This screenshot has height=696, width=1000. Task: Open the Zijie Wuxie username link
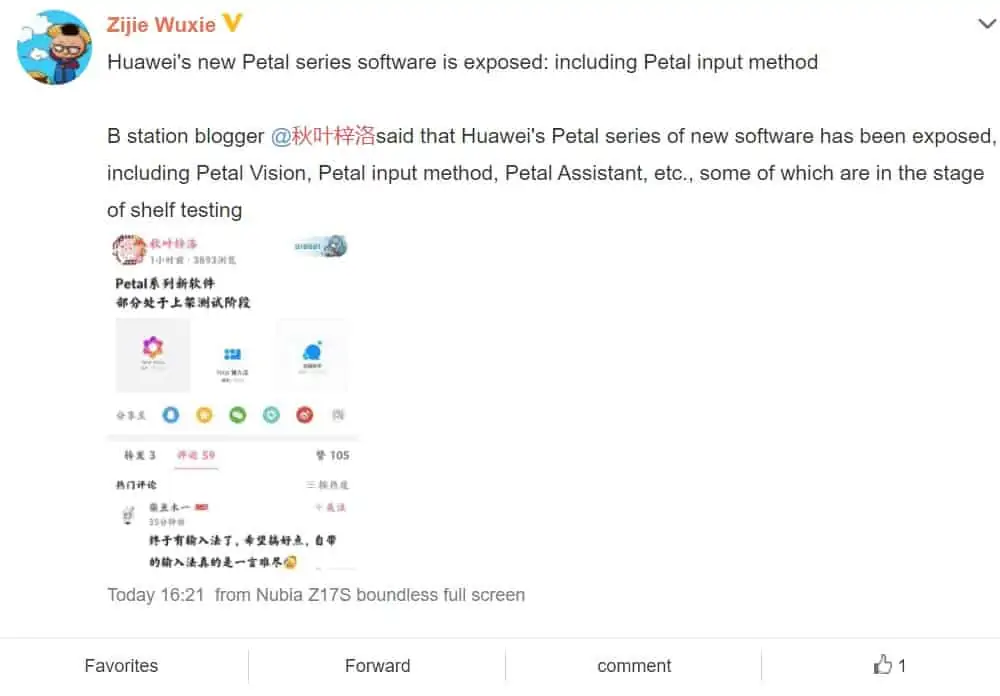tap(161, 24)
